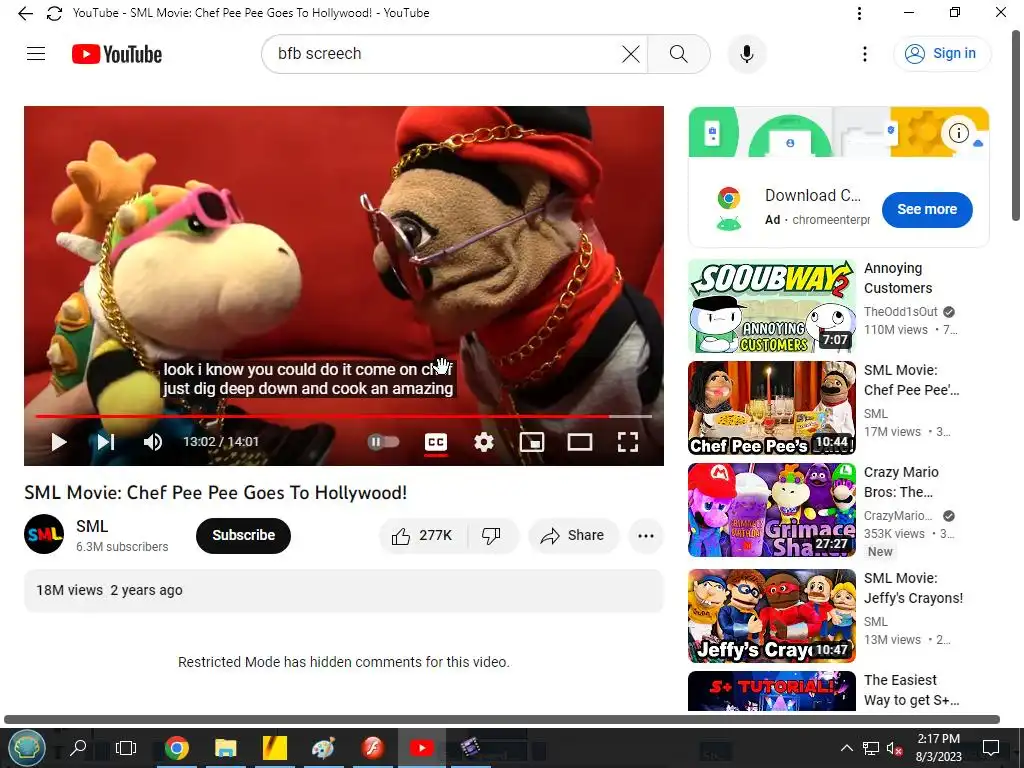
Task: Click the search magnifier button
Action: (x=679, y=54)
